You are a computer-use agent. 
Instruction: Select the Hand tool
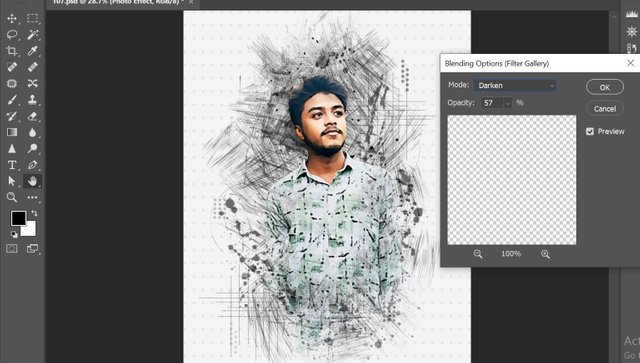(x=33, y=181)
